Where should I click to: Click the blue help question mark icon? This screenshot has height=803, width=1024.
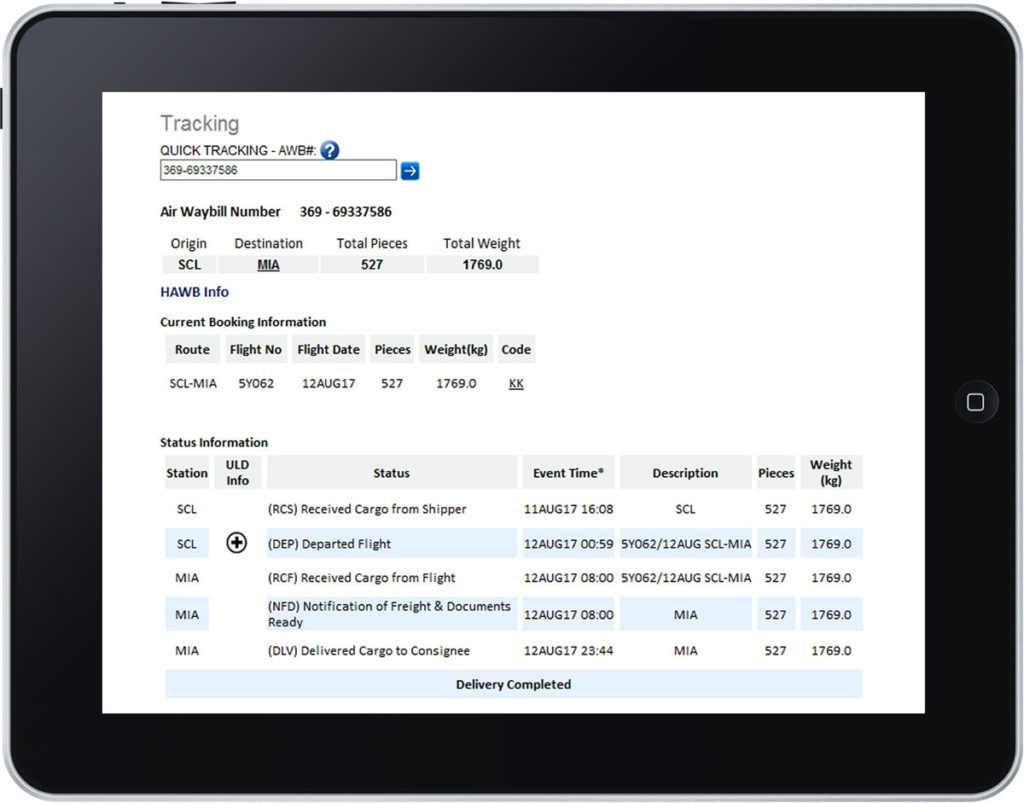coord(330,150)
